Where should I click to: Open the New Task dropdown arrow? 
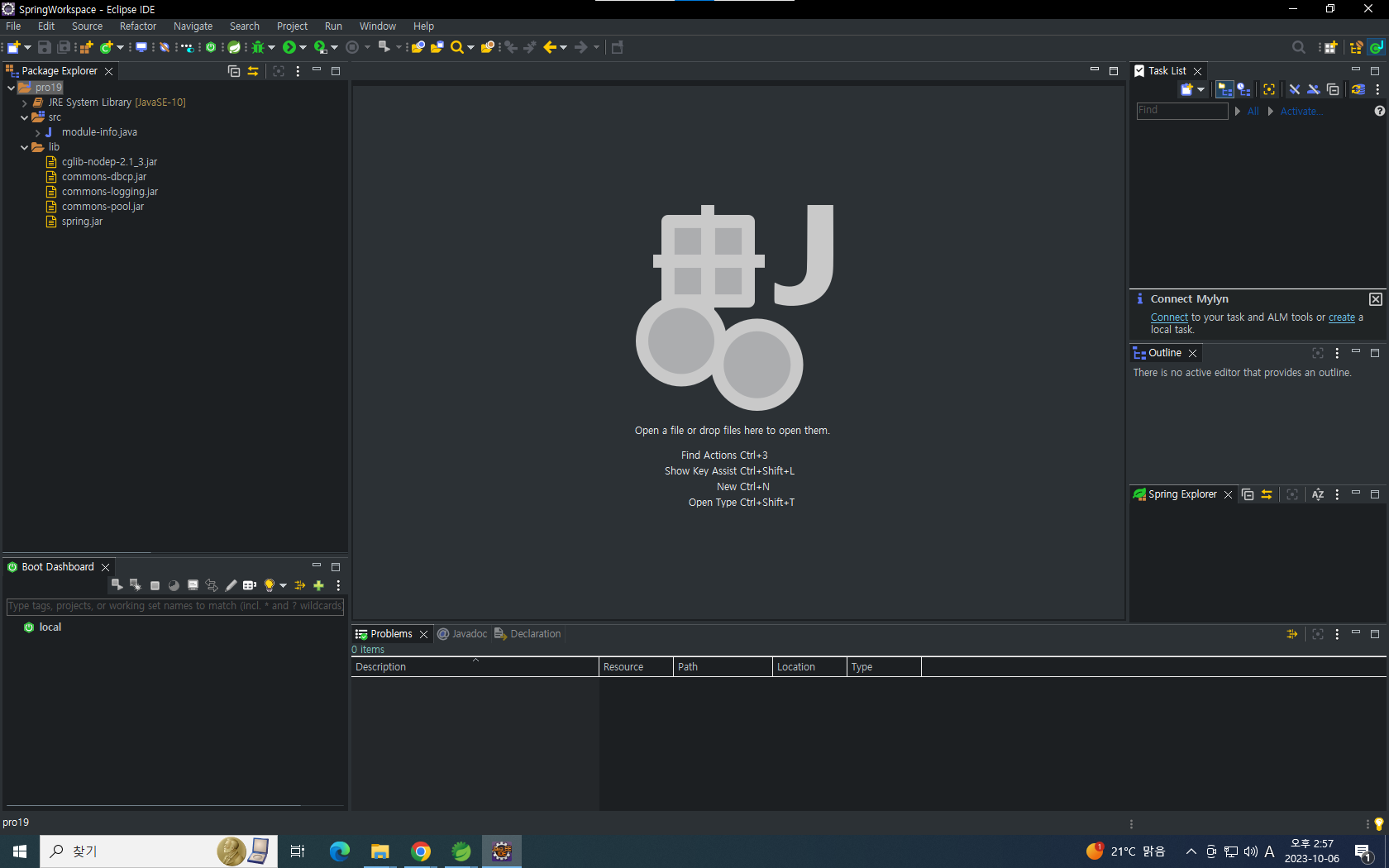(1201, 89)
